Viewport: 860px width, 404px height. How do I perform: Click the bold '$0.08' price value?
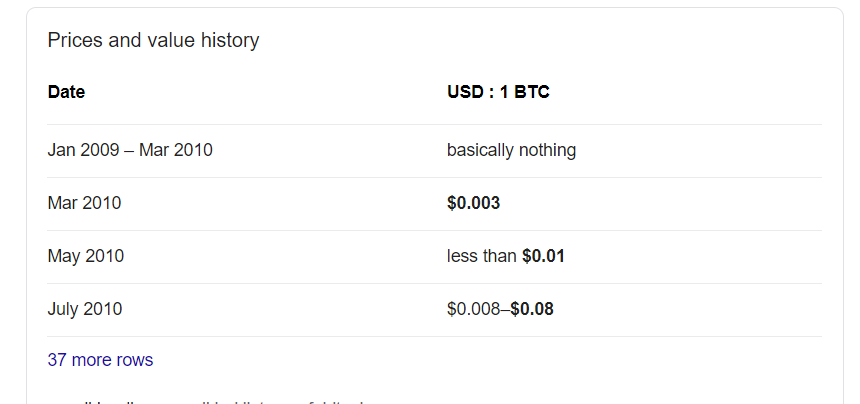(532, 309)
